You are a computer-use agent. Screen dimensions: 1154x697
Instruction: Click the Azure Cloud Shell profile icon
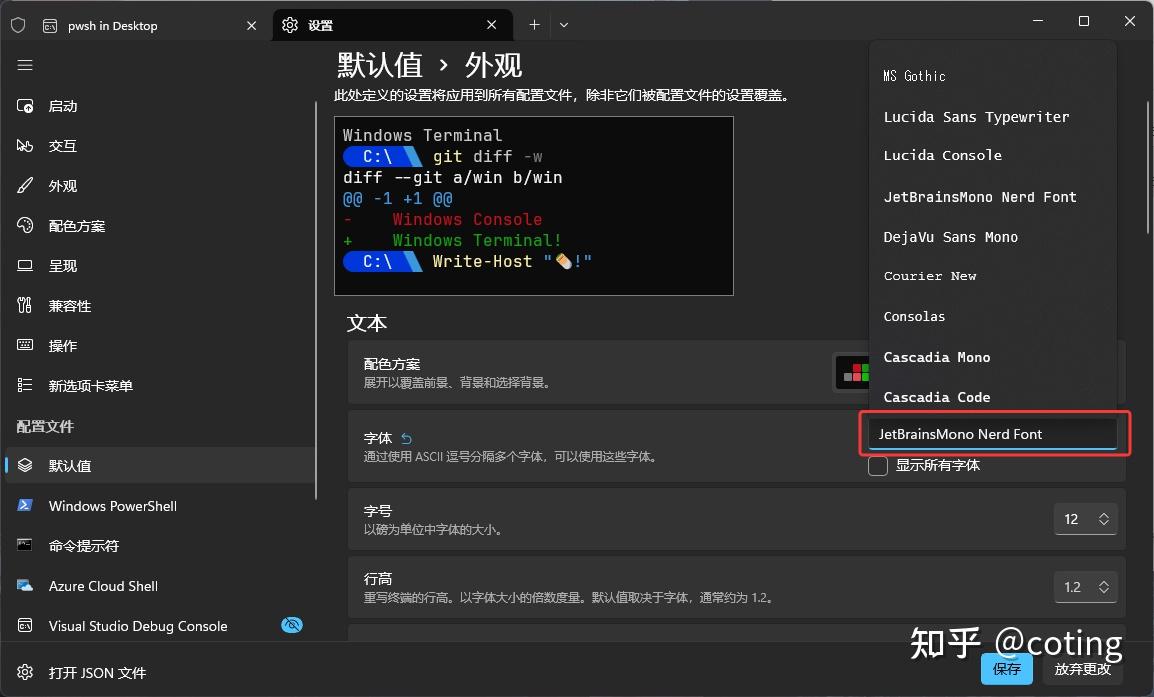25,586
